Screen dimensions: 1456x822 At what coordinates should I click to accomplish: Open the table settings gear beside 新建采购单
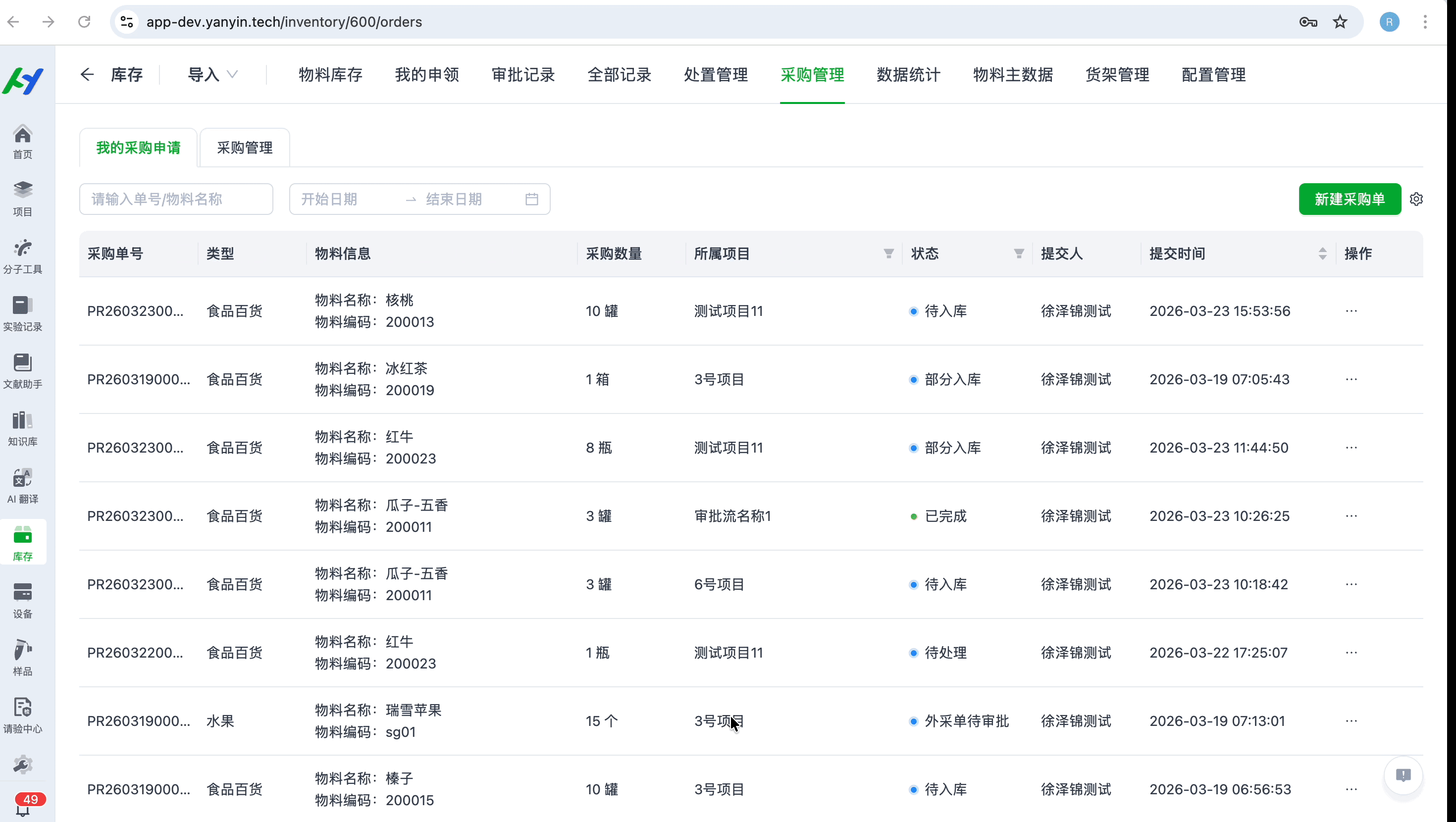[1417, 199]
